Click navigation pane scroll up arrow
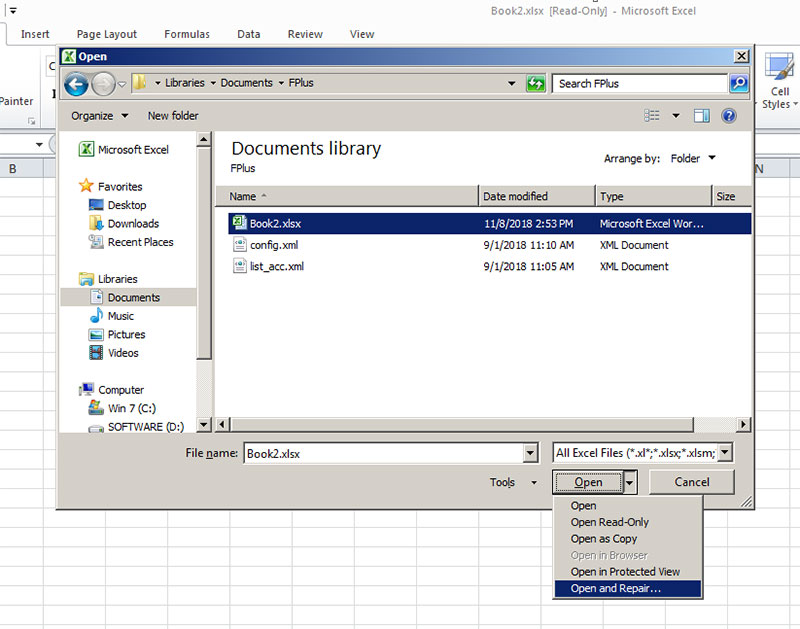This screenshot has width=800, height=629. [204, 139]
